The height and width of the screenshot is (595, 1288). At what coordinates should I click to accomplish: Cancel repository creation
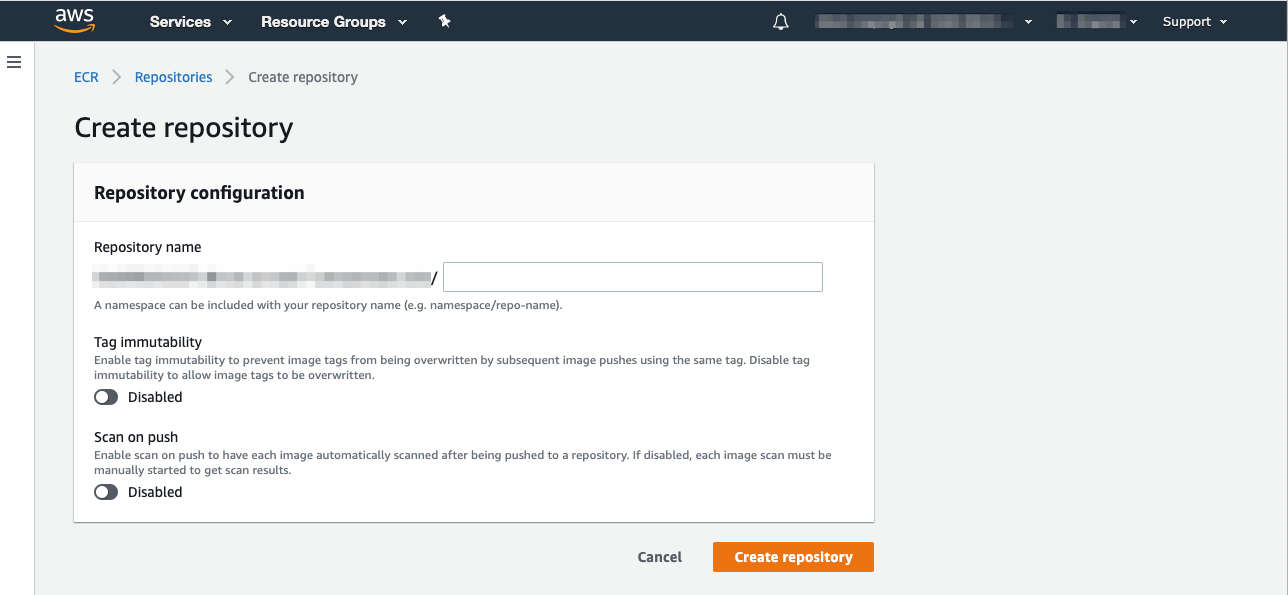point(659,557)
